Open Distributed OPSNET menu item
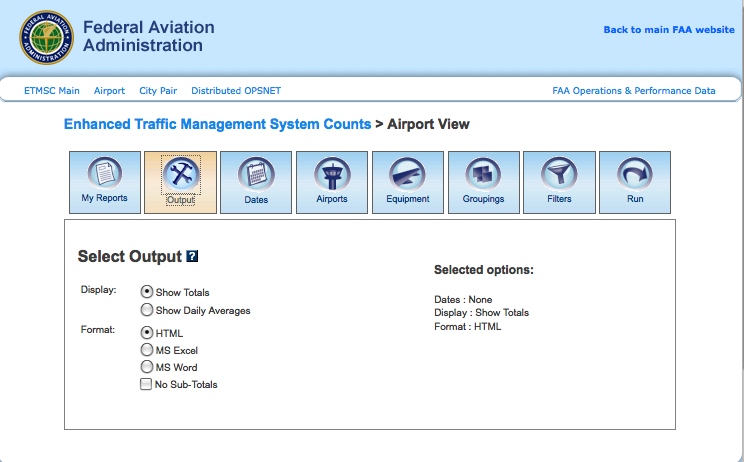744x462 pixels. tap(236, 91)
